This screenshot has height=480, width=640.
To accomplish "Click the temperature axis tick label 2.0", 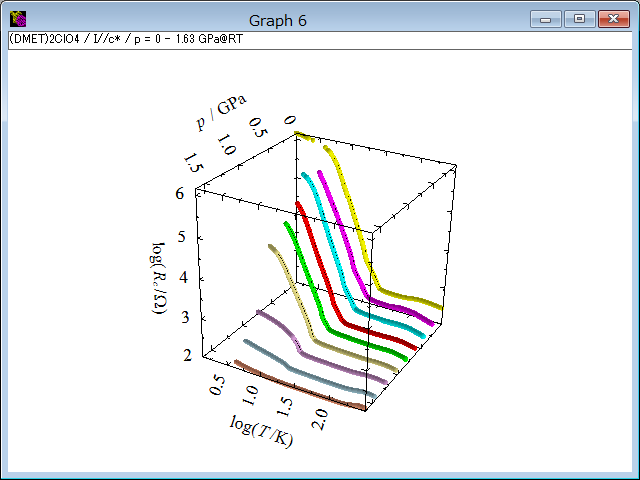I will (320, 419).
